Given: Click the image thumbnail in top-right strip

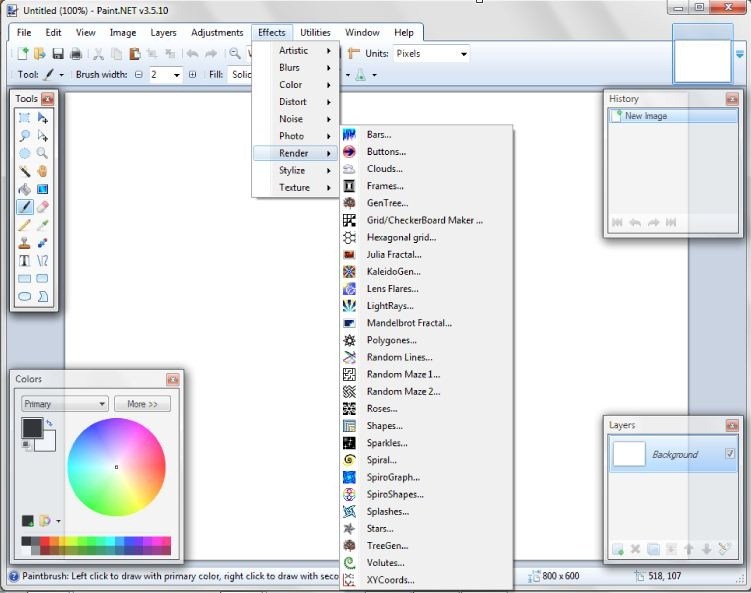Looking at the screenshot, I should point(702,60).
